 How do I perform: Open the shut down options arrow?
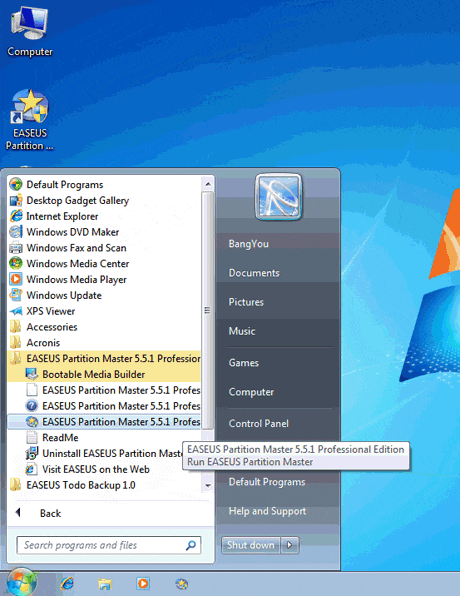[x=290, y=545]
